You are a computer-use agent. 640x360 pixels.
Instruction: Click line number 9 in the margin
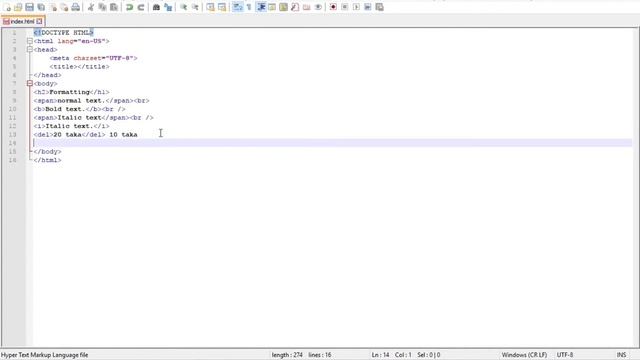coord(14,101)
